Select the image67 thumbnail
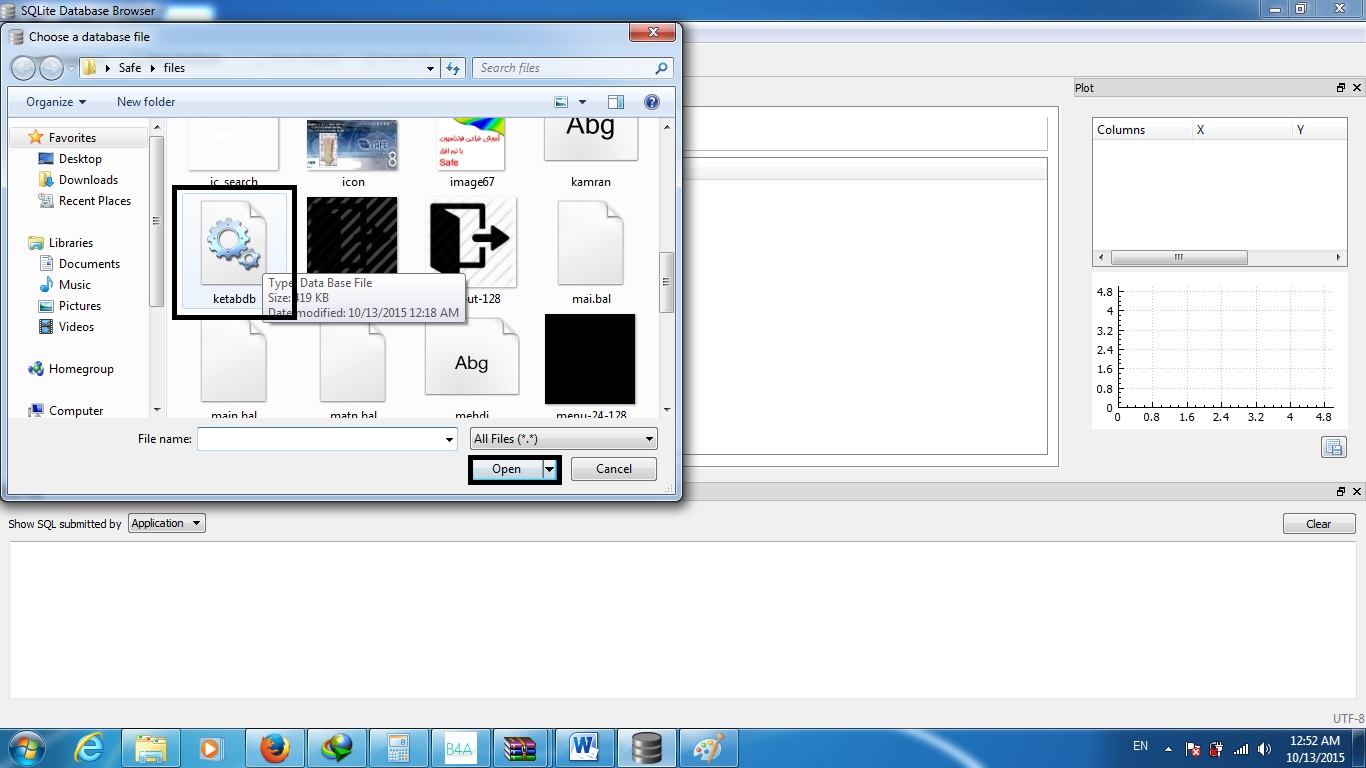The width and height of the screenshot is (1366, 768). (x=472, y=152)
